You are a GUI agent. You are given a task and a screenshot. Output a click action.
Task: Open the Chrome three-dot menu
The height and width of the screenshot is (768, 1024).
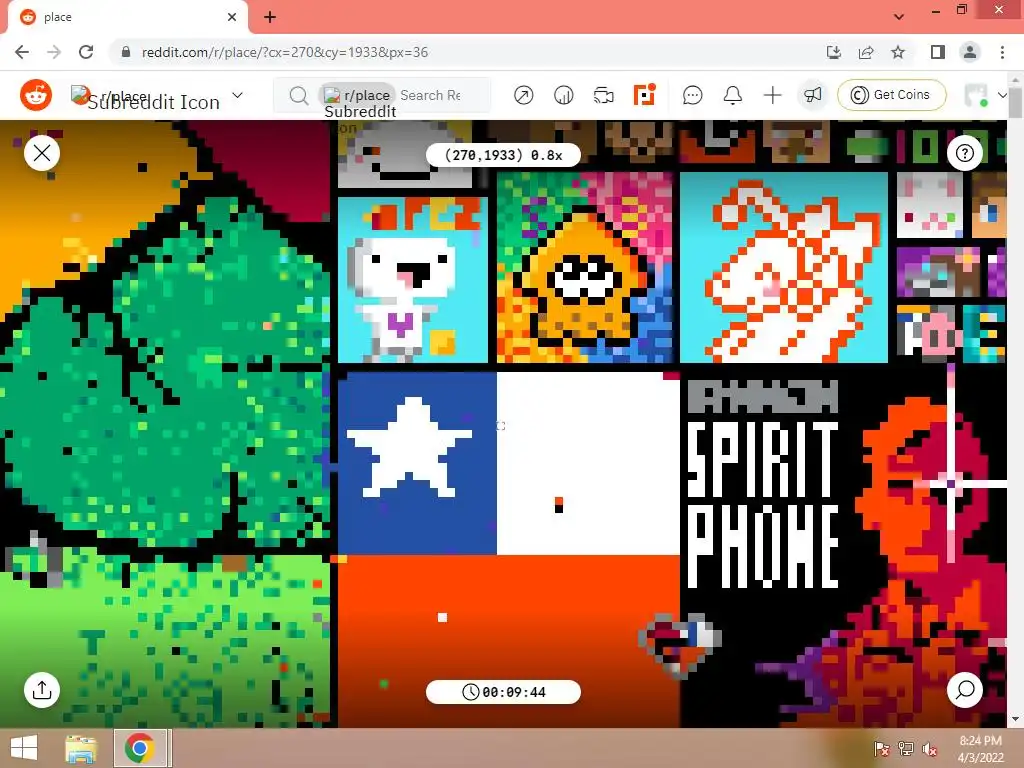(1002, 52)
